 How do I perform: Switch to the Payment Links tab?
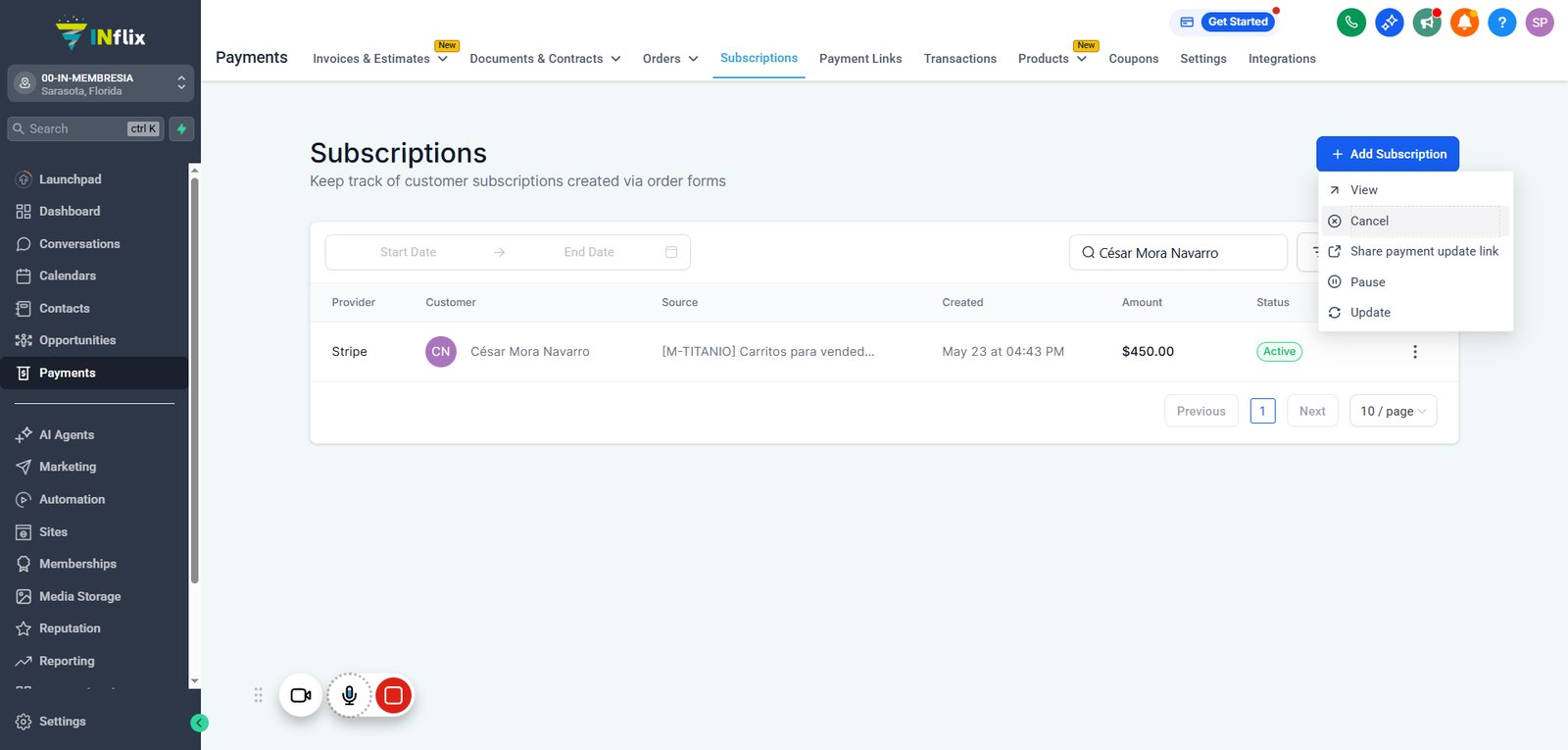860,59
